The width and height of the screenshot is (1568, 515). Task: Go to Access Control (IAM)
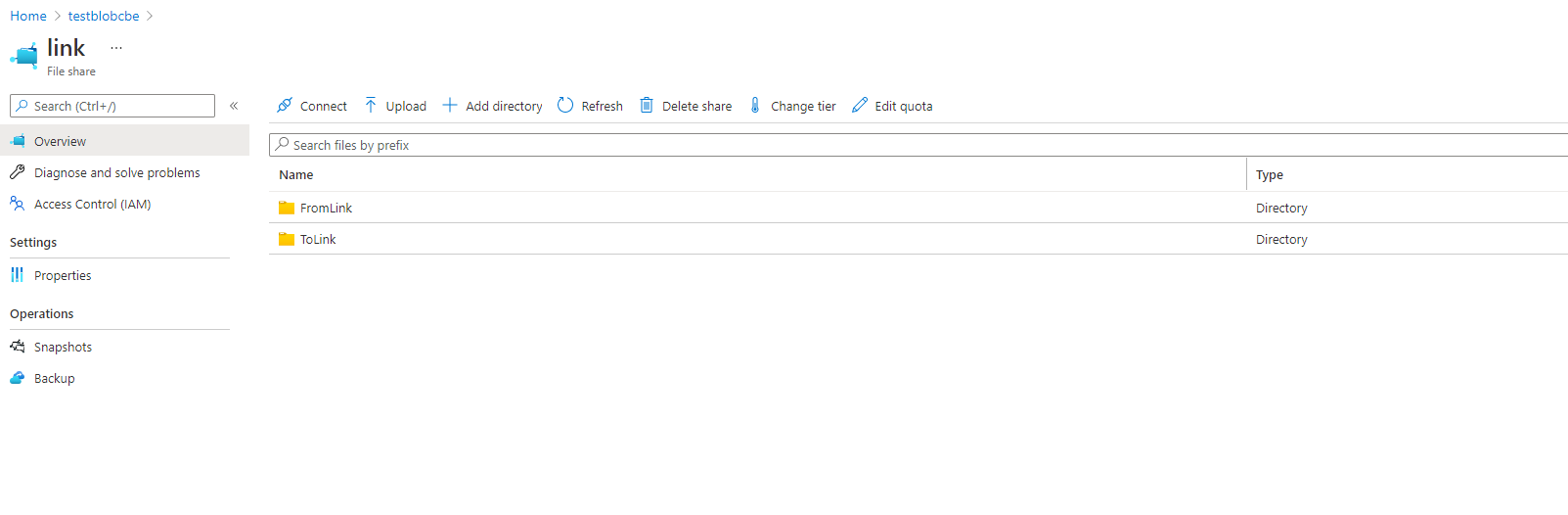coord(92,204)
